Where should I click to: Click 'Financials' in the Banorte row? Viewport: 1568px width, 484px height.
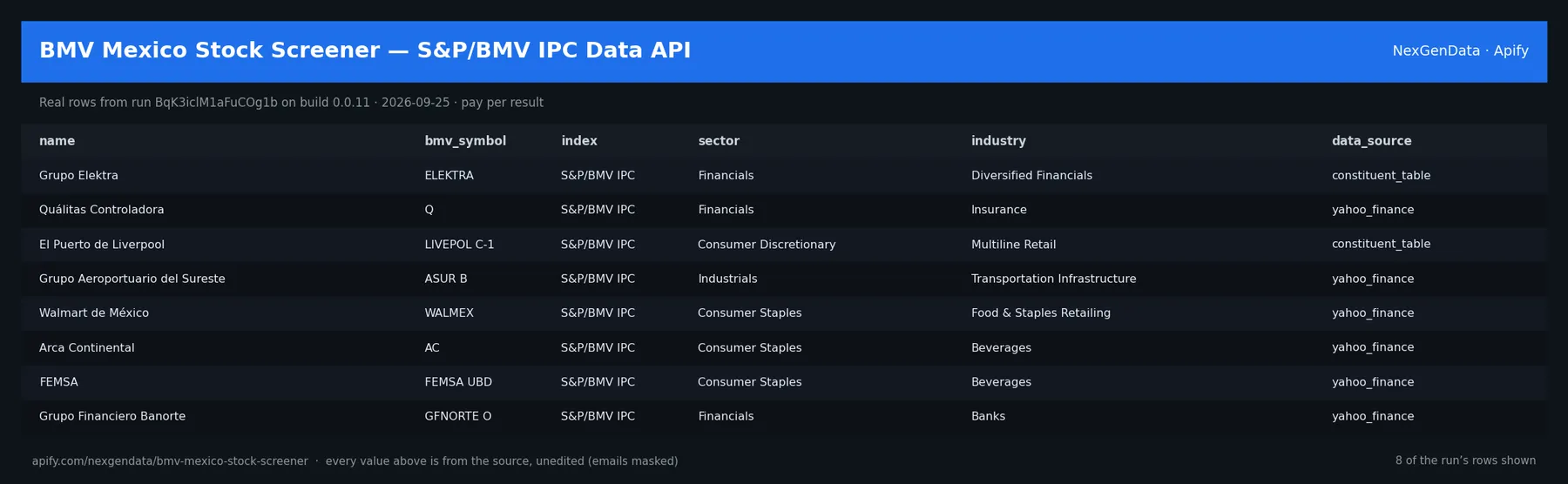[x=726, y=416]
